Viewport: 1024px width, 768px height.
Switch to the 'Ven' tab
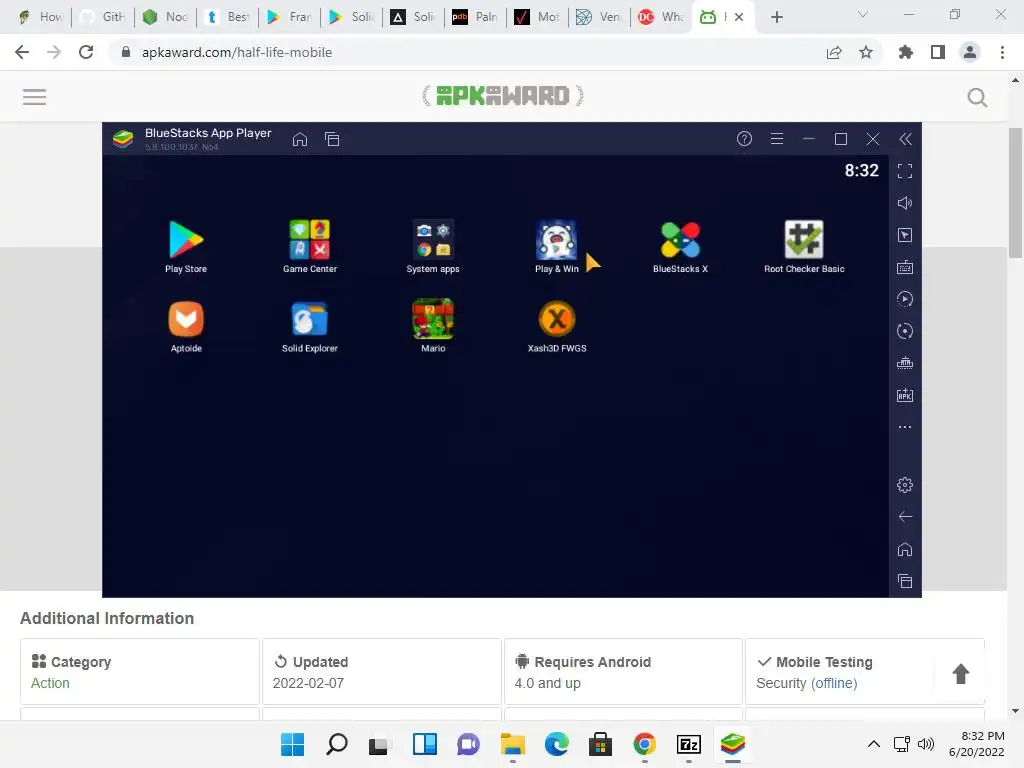click(x=600, y=17)
